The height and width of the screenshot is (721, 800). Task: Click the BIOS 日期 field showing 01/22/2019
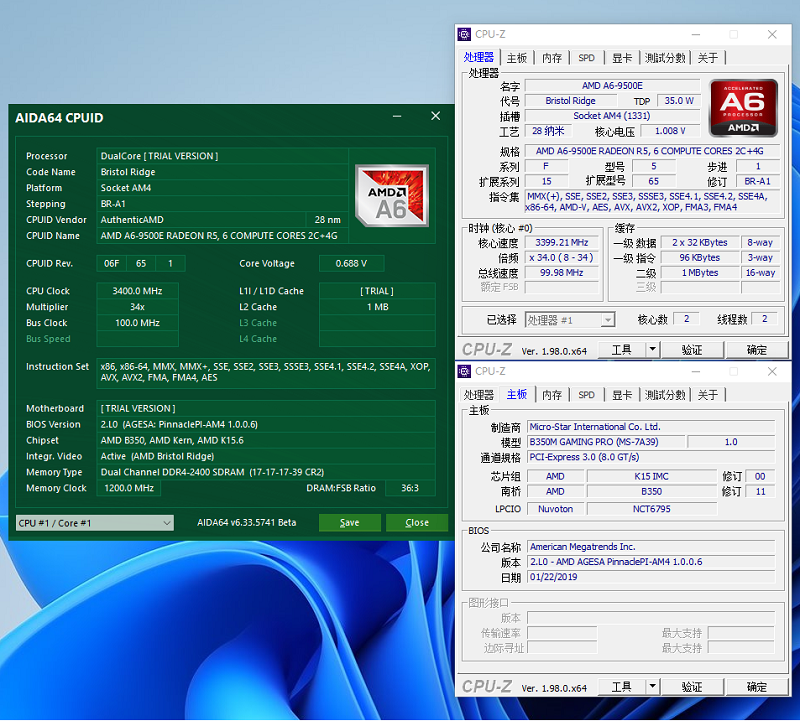[650, 578]
